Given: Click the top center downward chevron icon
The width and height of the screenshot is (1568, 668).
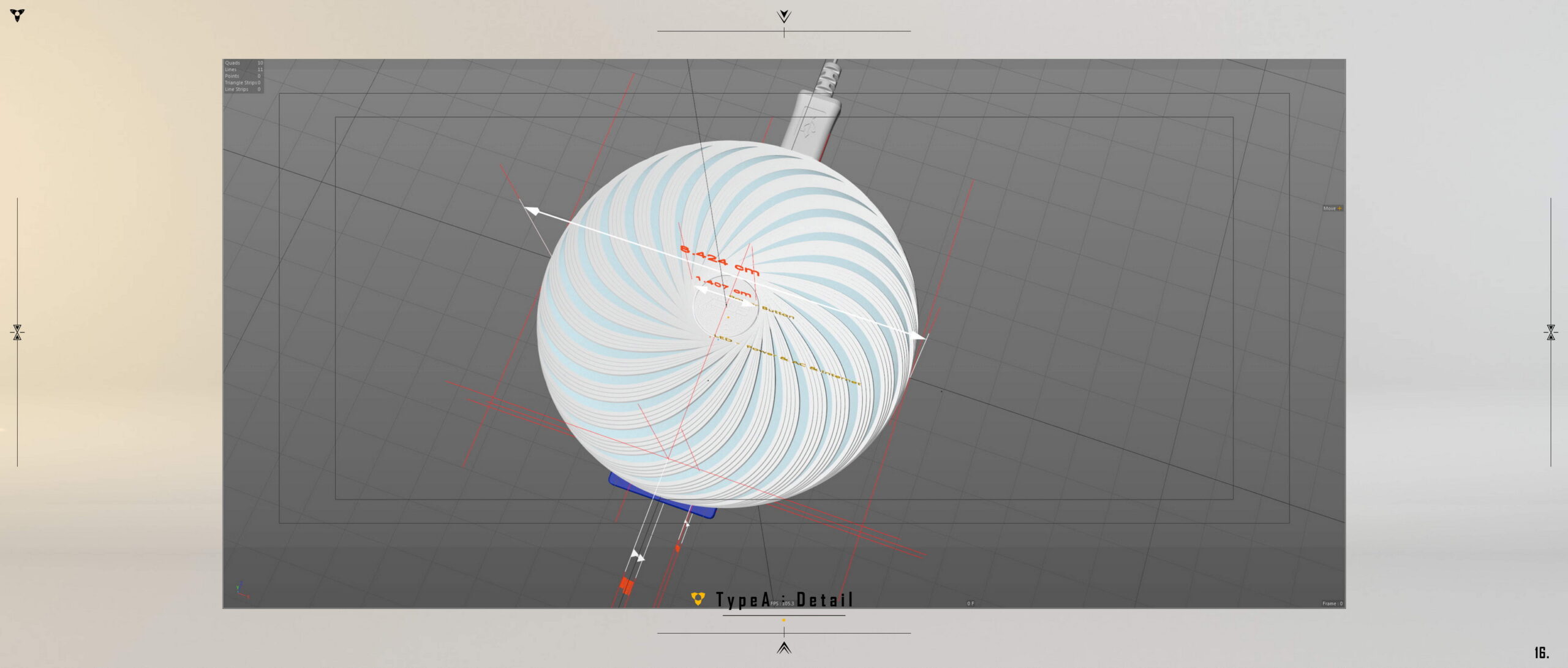Looking at the screenshot, I should point(783,16).
